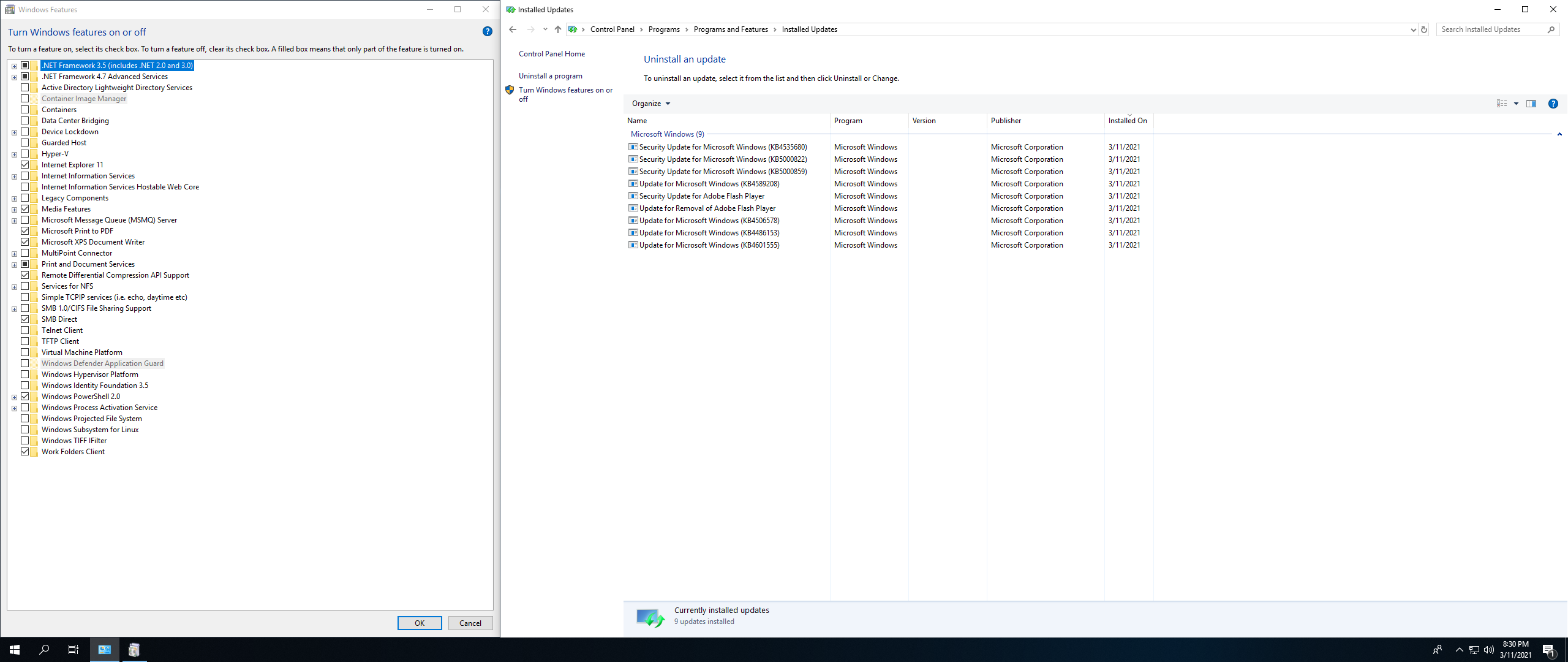Click Windows Features taskbar icon

coord(134,650)
